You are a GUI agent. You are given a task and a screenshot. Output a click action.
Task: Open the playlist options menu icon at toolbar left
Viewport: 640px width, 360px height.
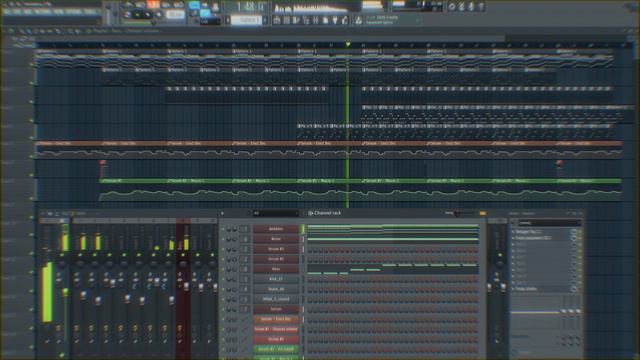11,31
